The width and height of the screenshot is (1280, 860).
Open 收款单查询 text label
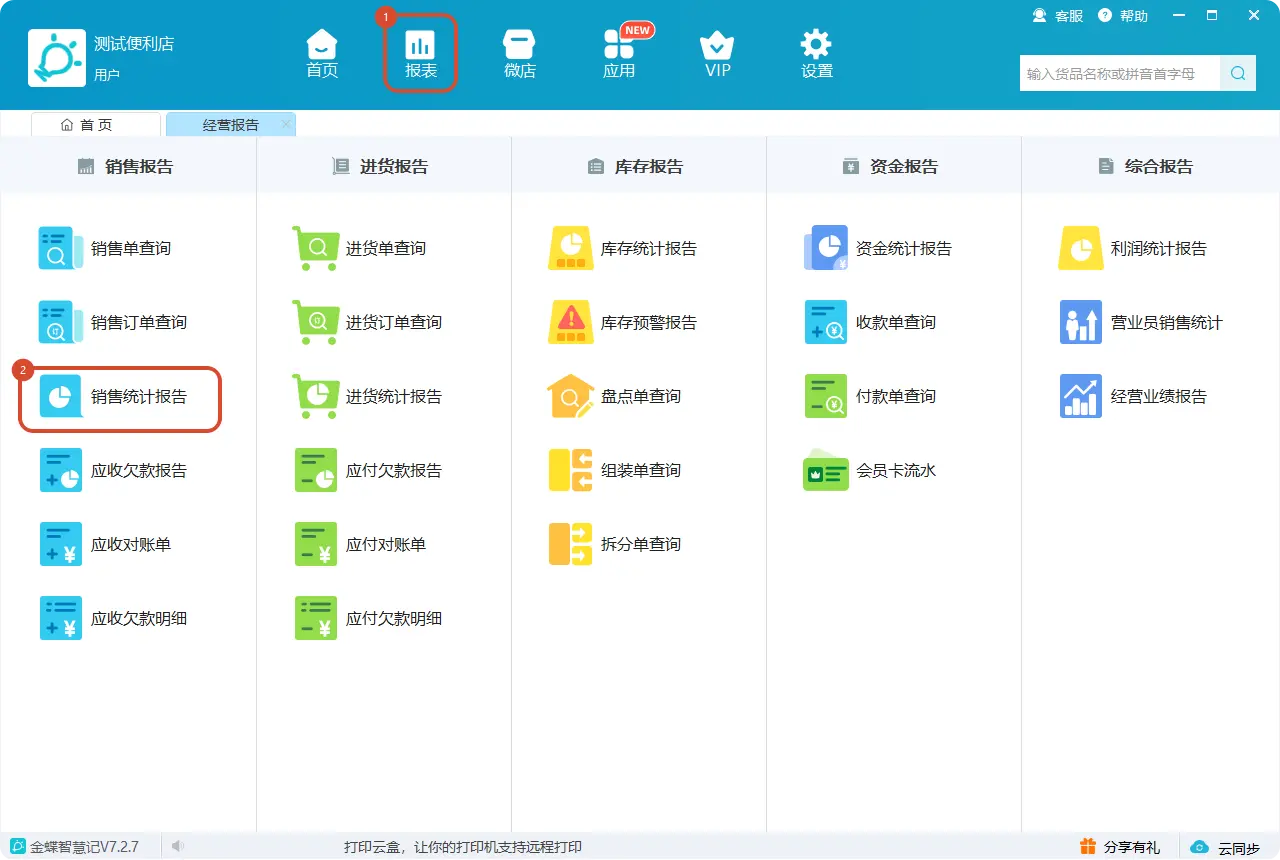click(x=896, y=322)
